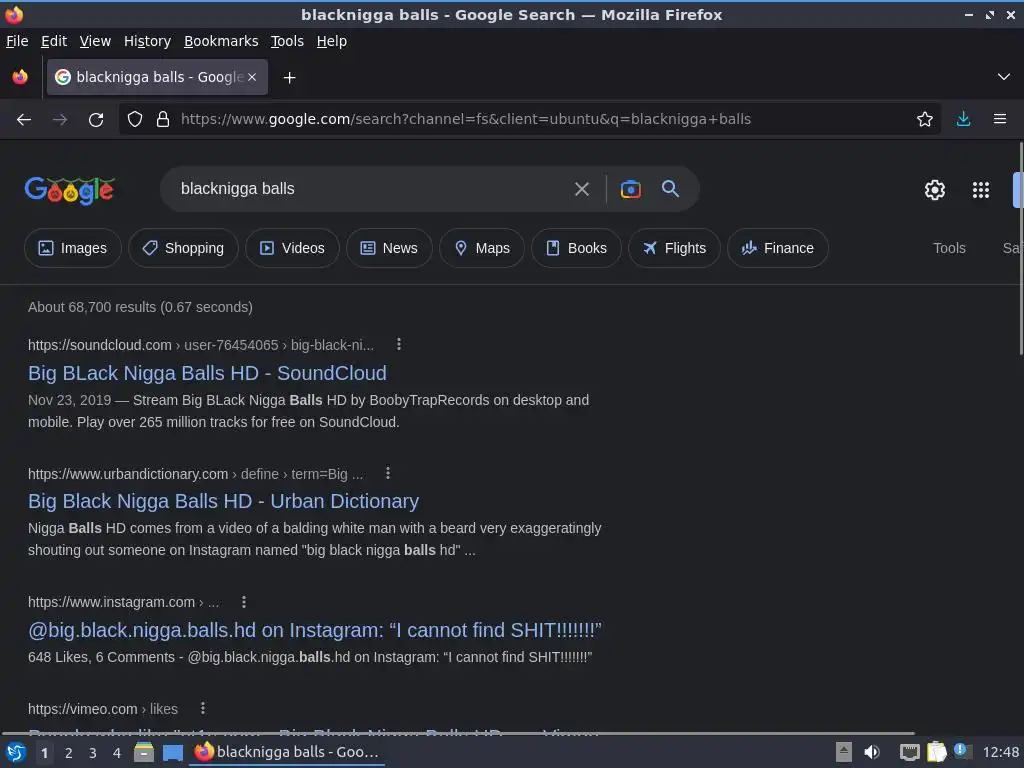The width and height of the screenshot is (1024, 768).
Task: Open the network tray icon
Action: point(909,752)
